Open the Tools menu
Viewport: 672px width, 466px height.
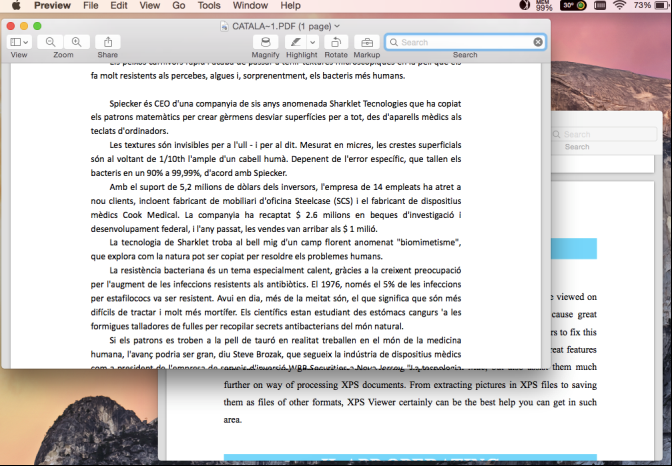click(209, 6)
